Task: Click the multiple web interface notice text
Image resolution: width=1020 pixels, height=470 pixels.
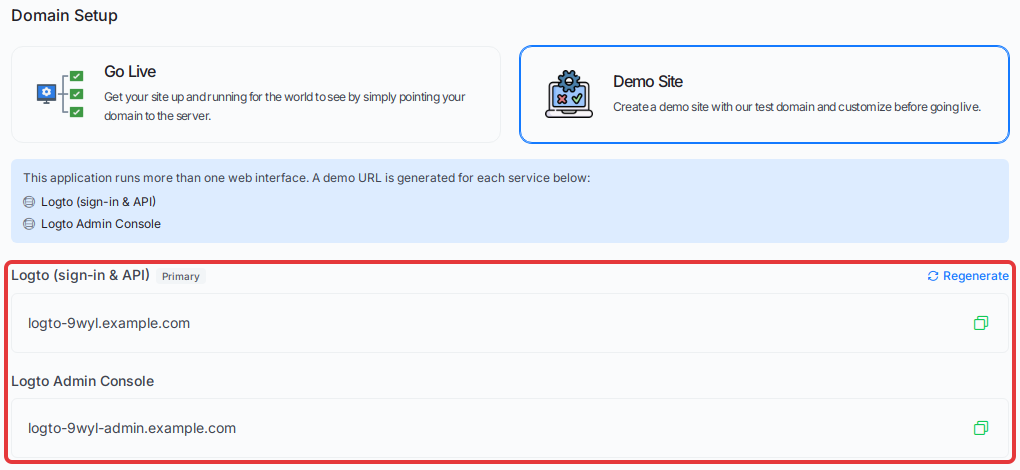Action: (306, 178)
